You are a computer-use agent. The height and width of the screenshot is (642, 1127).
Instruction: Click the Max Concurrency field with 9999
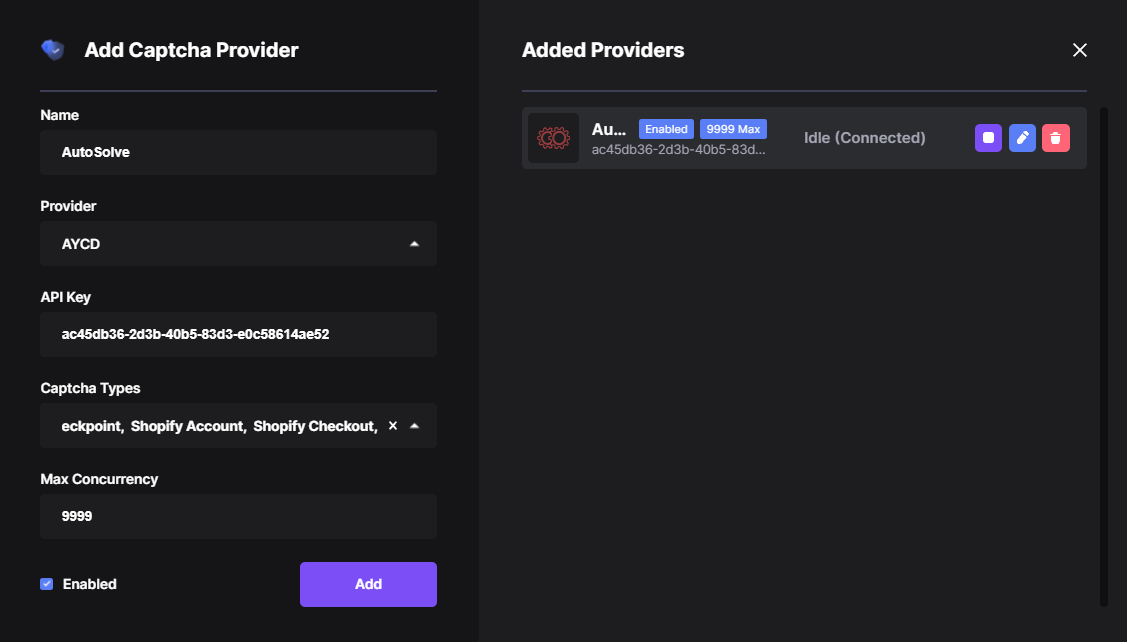point(239,516)
